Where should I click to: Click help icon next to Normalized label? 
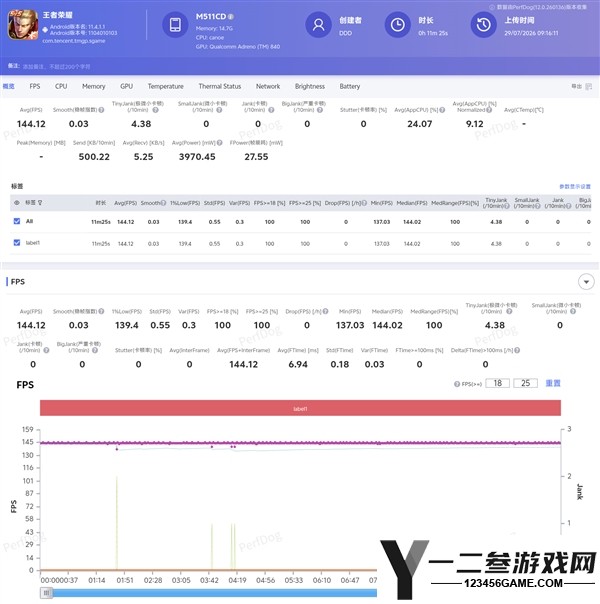[x=489, y=110]
